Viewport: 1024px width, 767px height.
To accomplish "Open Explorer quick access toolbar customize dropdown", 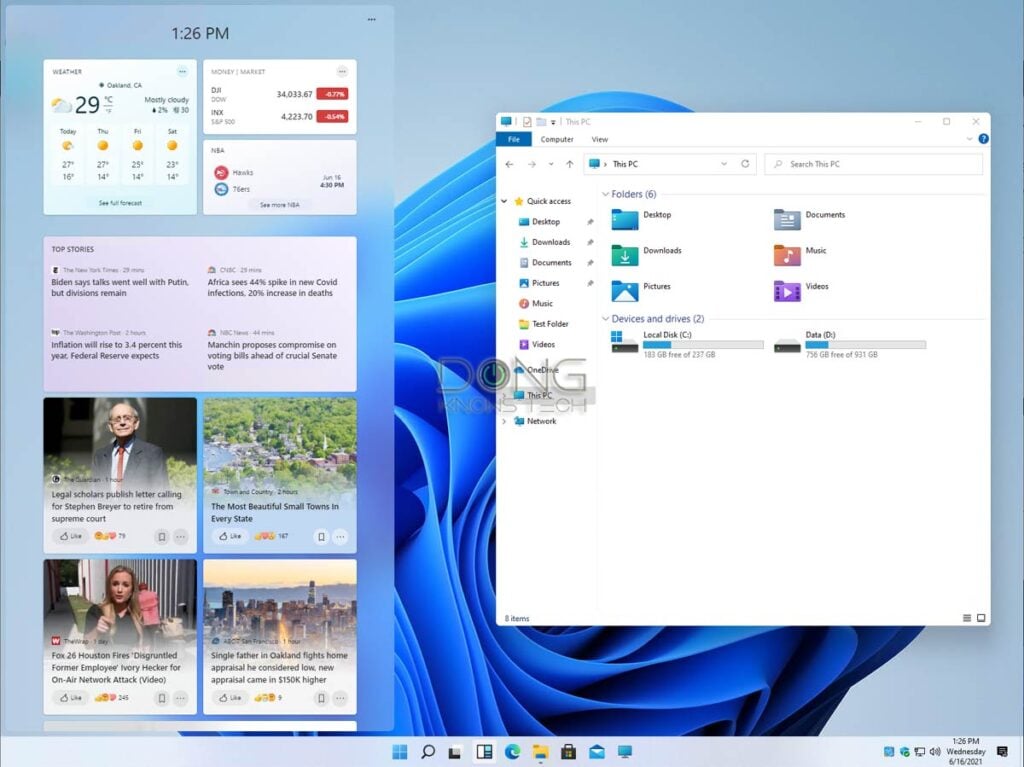I will 553,122.
